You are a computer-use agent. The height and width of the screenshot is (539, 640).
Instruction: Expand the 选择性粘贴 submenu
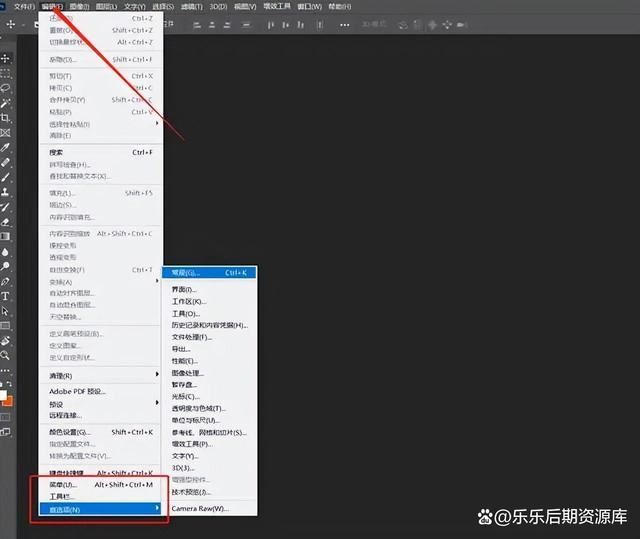(x=100, y=124)
